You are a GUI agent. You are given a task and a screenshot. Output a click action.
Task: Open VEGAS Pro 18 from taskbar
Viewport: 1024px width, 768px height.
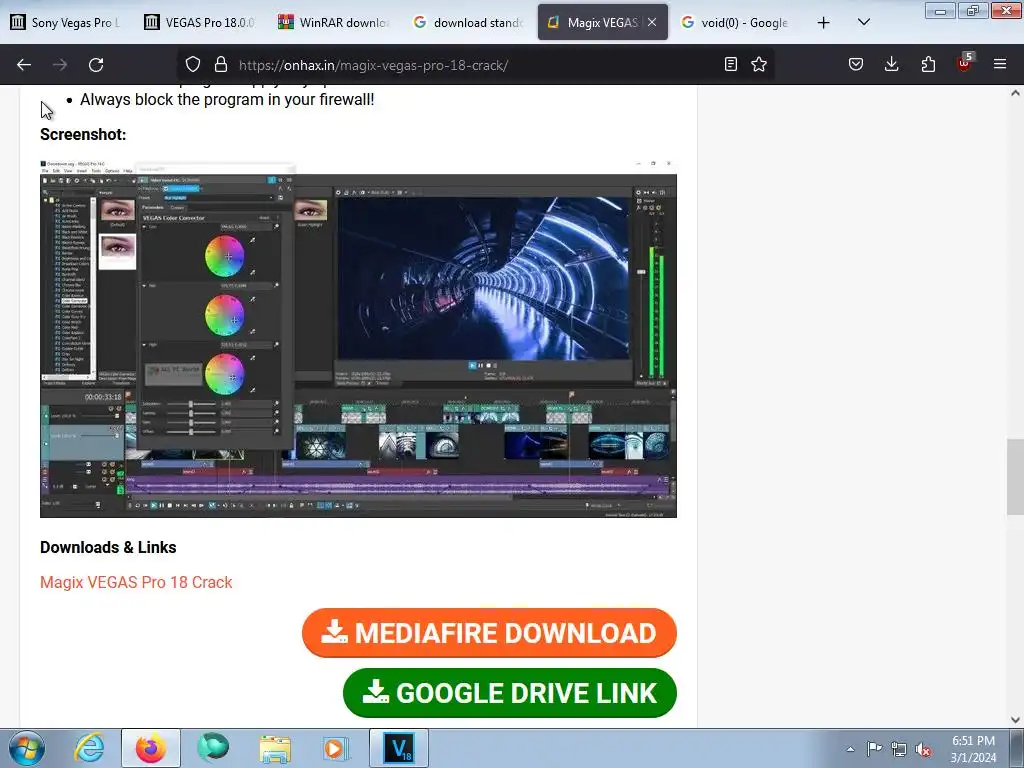coord(399,748)
